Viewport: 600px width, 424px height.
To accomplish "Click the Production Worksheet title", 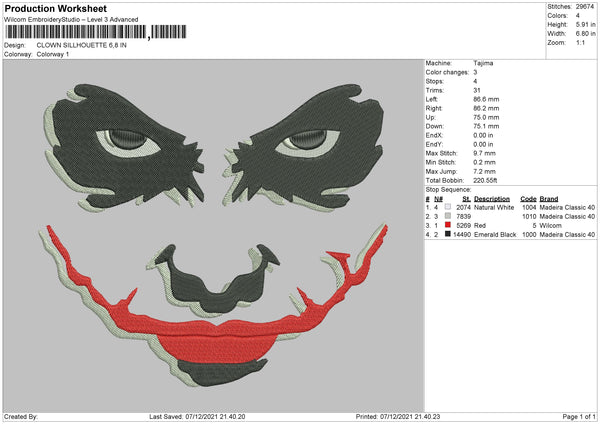I will 55,8.
